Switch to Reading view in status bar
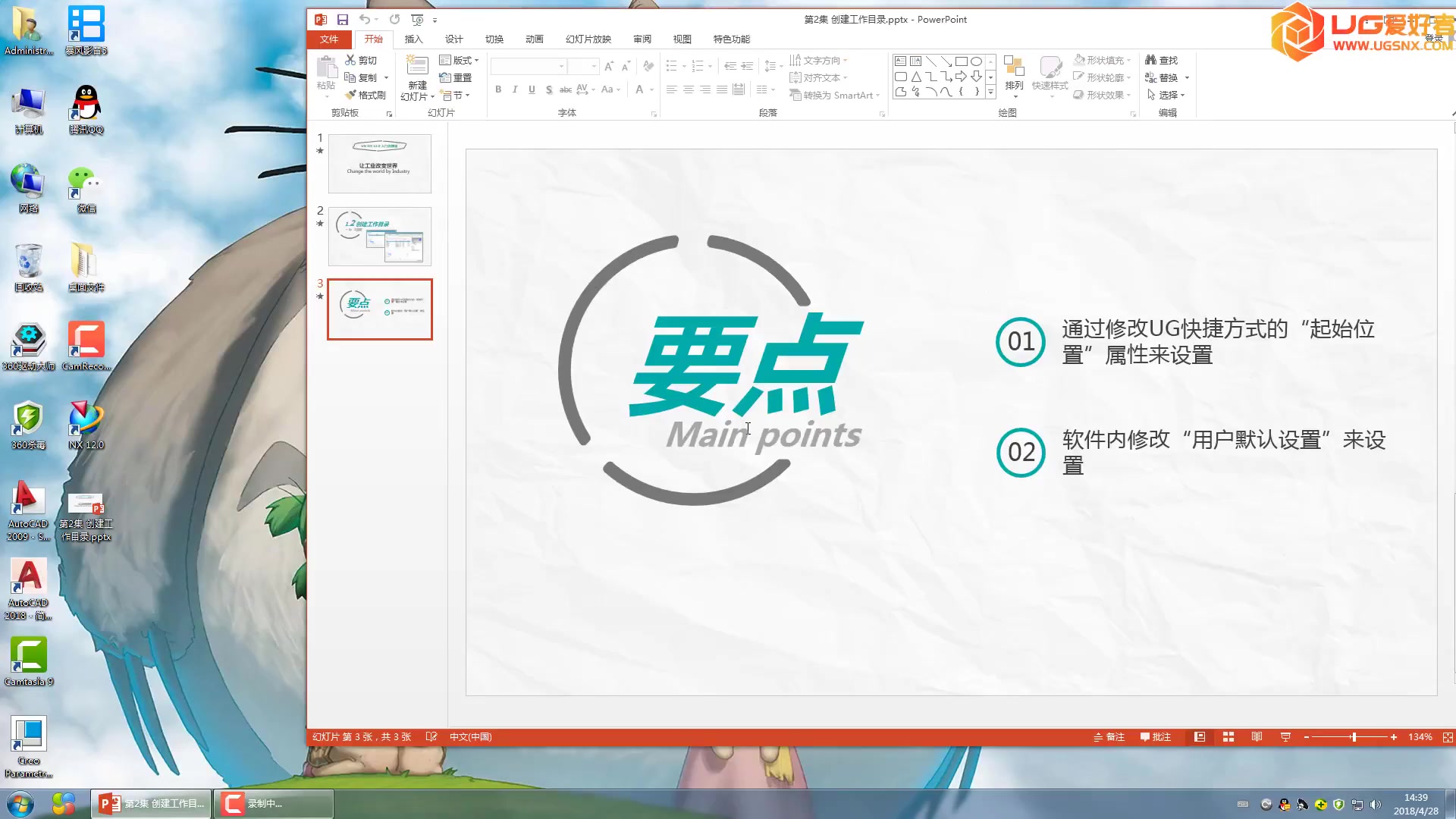1456x819 pixels. 1257,737
